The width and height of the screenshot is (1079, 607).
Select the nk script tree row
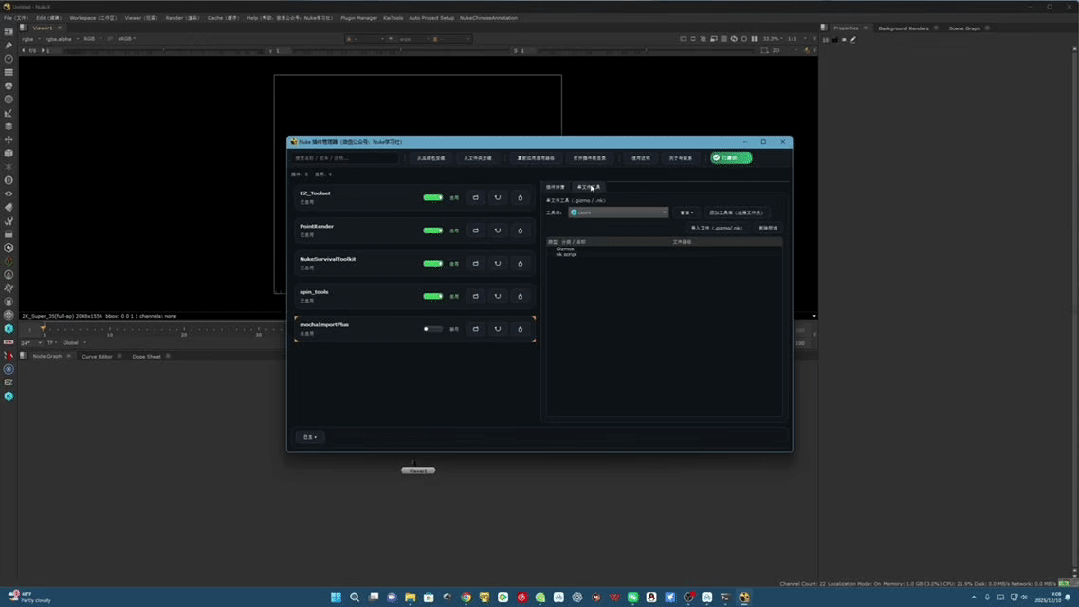pos(566,255)
